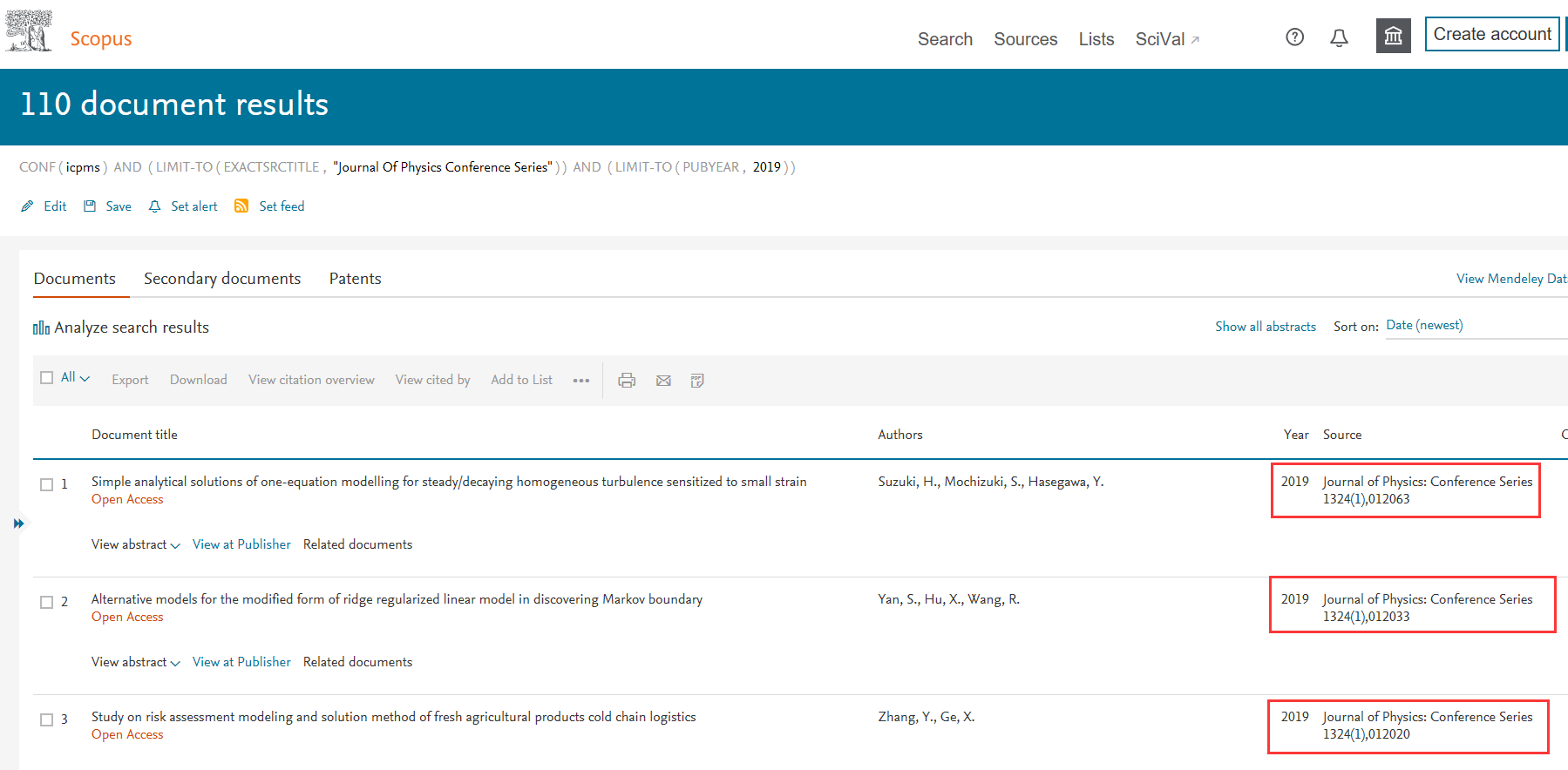Click the Source column header
The width and height of the screenshot is (1568, 770).
click(x=1342, y=435)
